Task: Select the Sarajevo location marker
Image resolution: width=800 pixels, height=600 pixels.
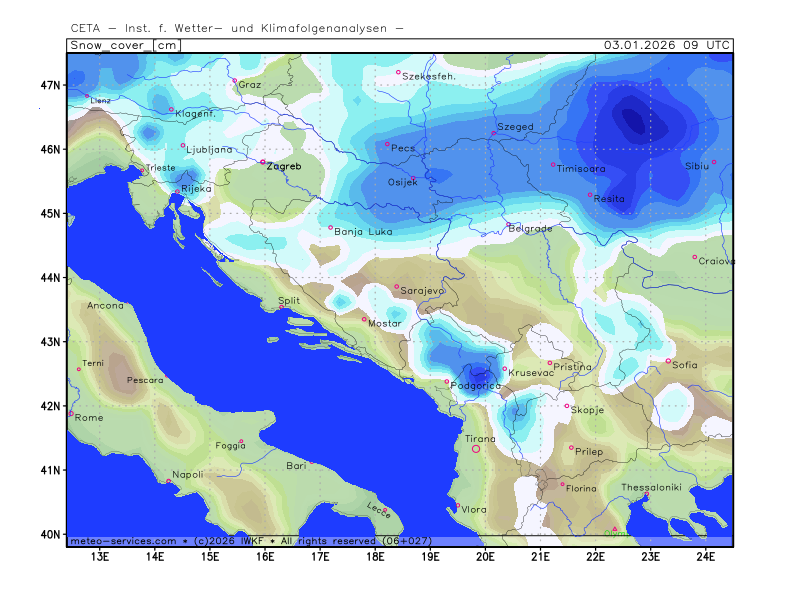Action: [397, 287]
